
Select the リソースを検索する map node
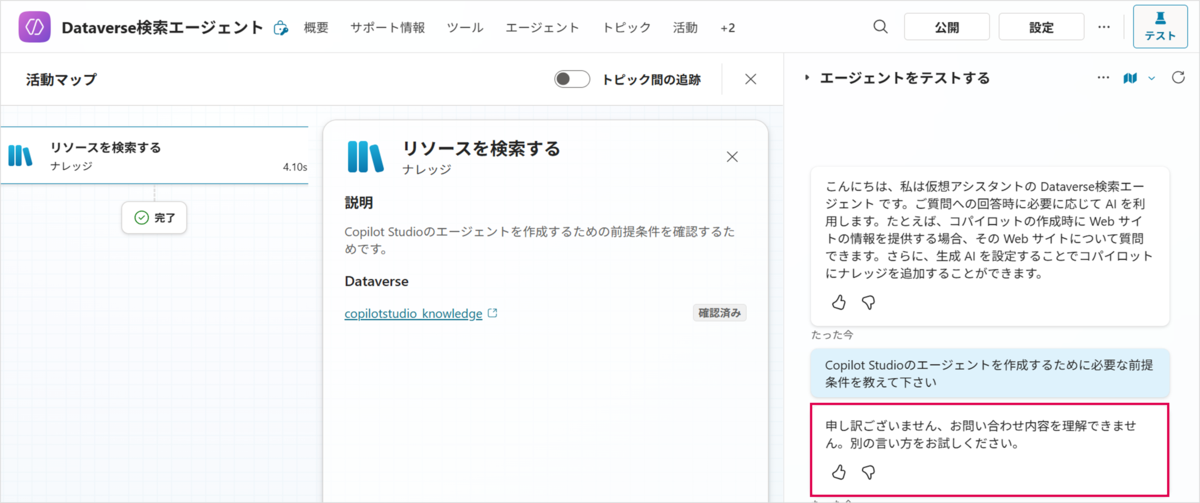tap(154, 155)
